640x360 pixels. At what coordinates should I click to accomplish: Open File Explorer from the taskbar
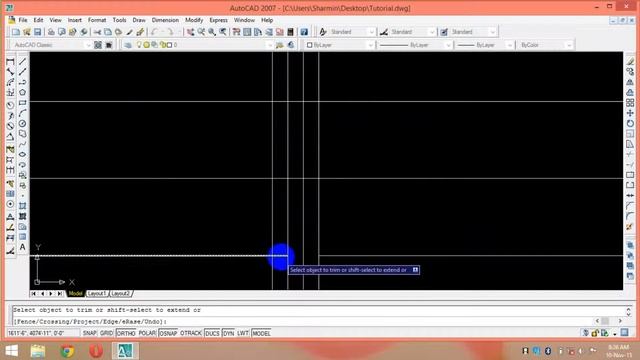click(x=38, y=351)
